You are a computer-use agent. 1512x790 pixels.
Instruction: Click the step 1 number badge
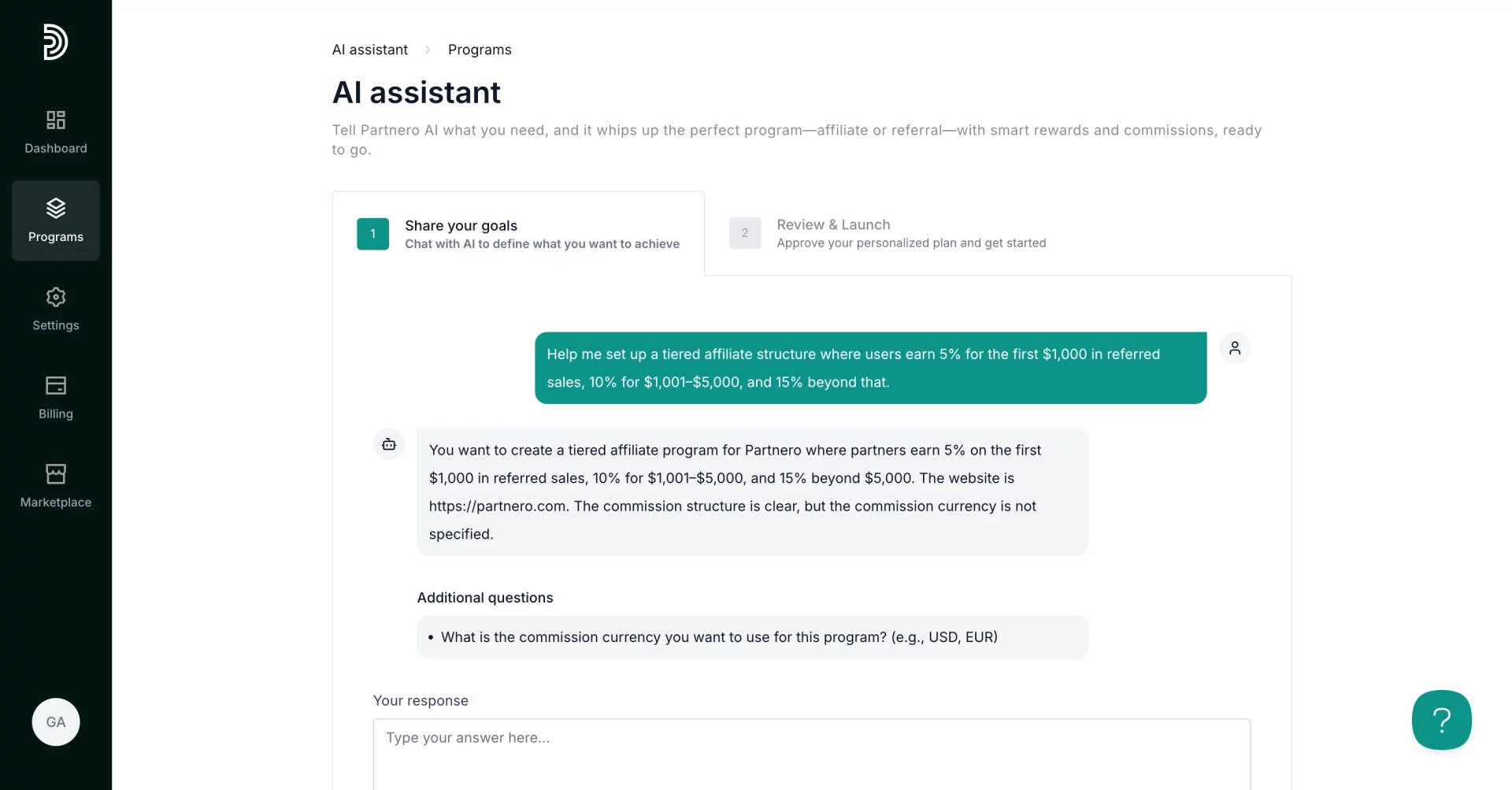click(372, 234)
